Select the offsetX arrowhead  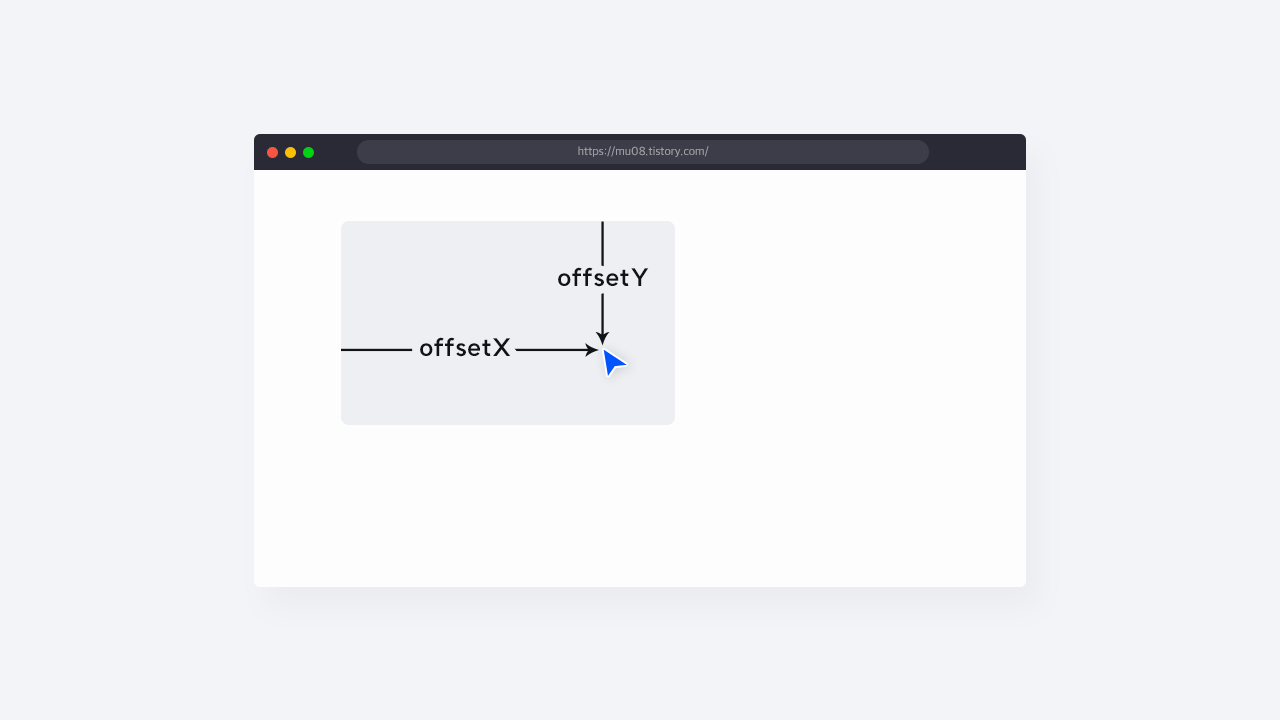(x=592, y=350)
